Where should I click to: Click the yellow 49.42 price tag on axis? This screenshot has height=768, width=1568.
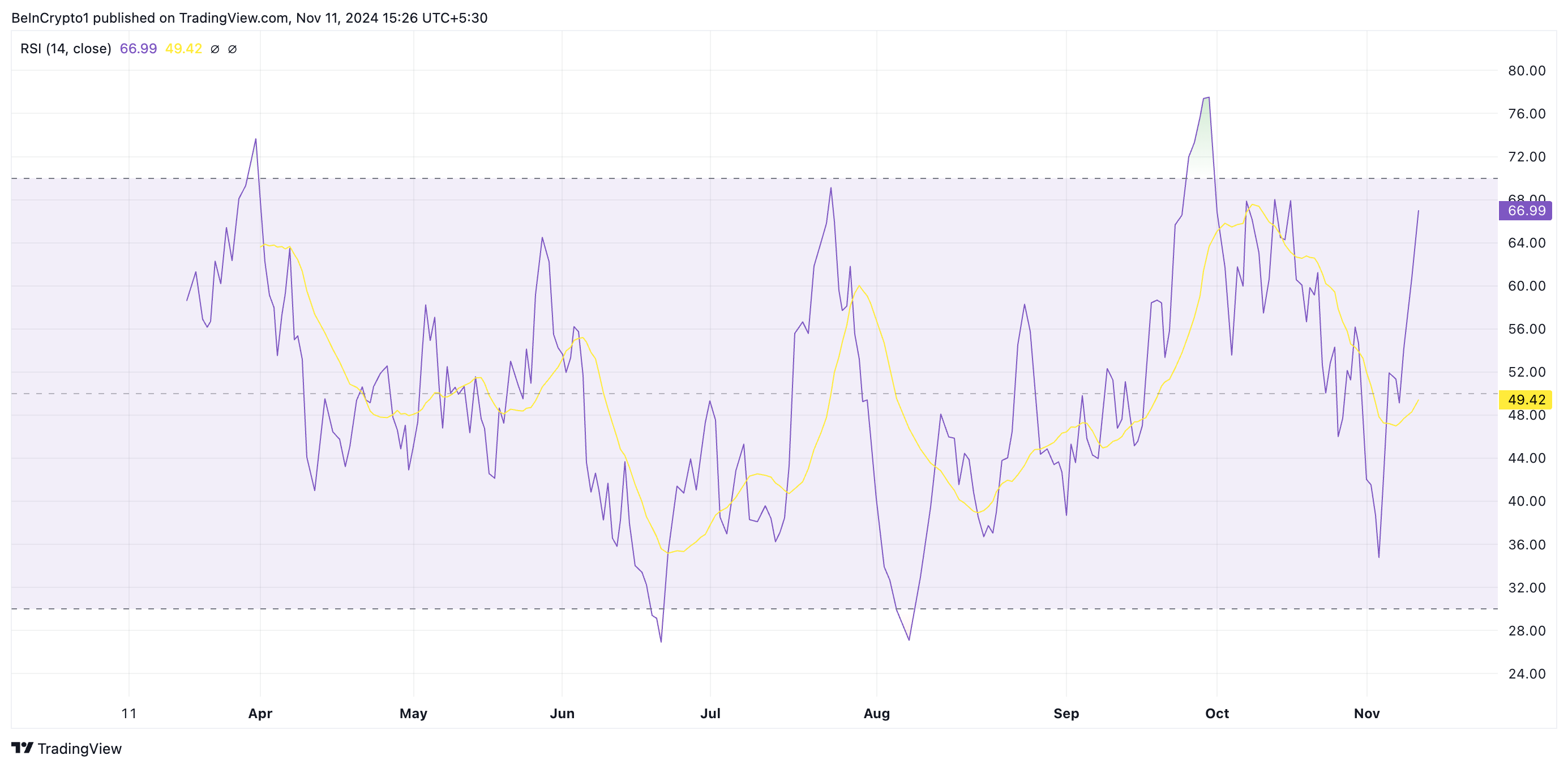pyautogui.click(x=1526, y=399)
